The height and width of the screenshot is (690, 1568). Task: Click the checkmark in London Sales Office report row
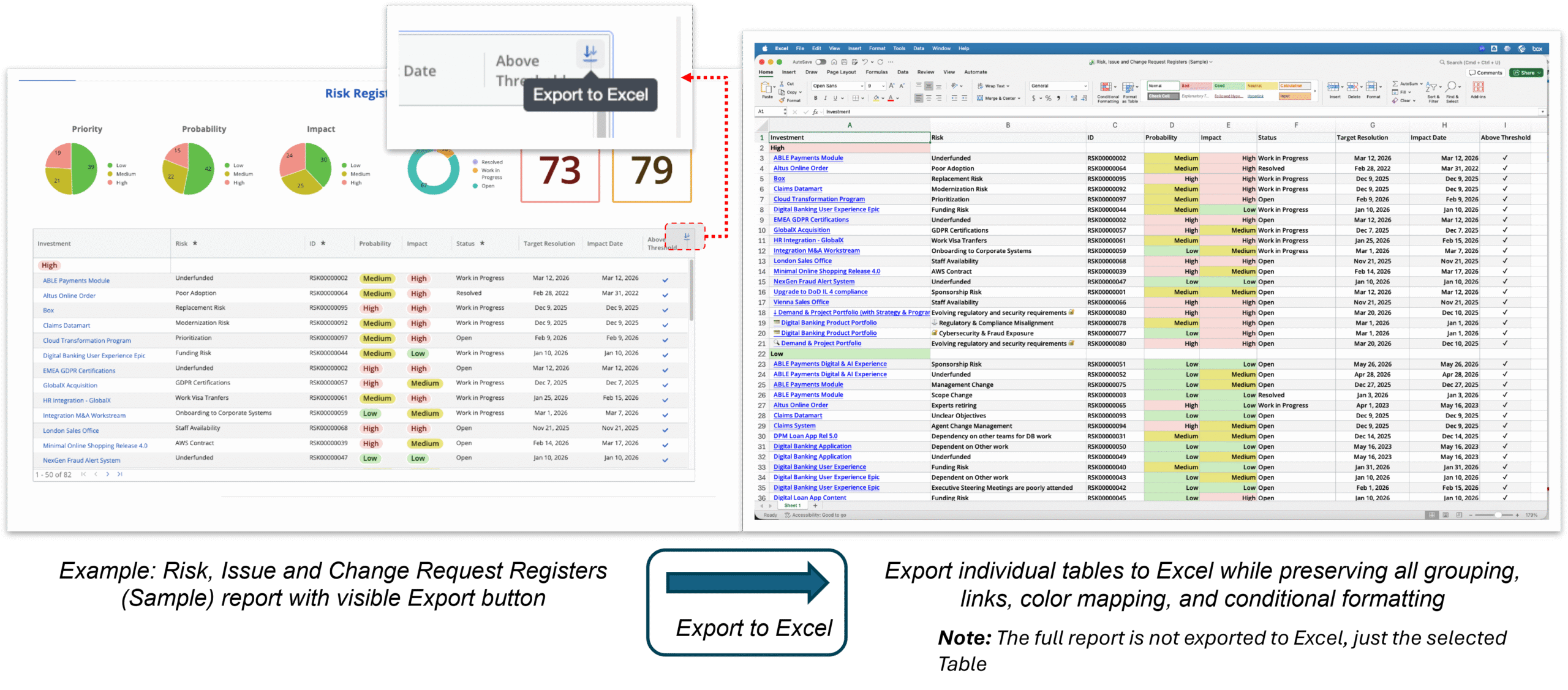(665, 430)
